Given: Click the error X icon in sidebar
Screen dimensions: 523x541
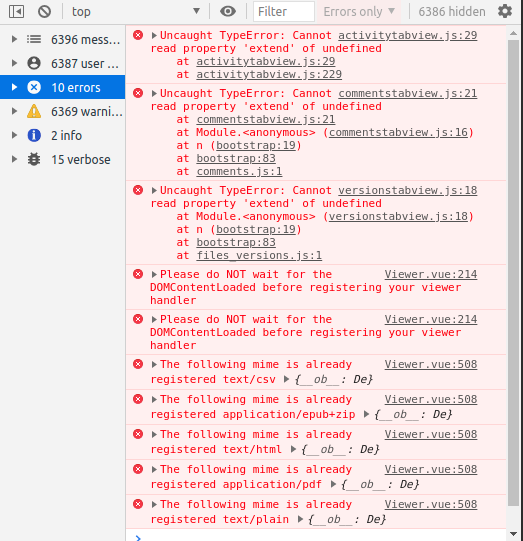Looking at the screenshot, I should 34,87.
